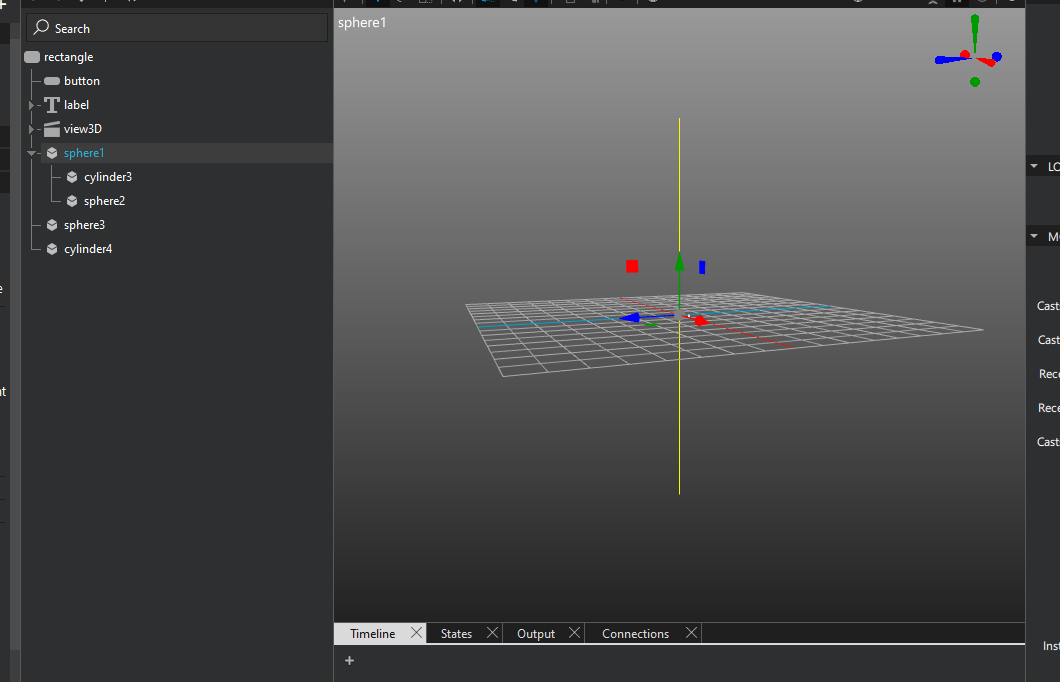Click the red square plane handle on gizmo
Viewport: 1060px width, 682px height.
coord(632,266)
